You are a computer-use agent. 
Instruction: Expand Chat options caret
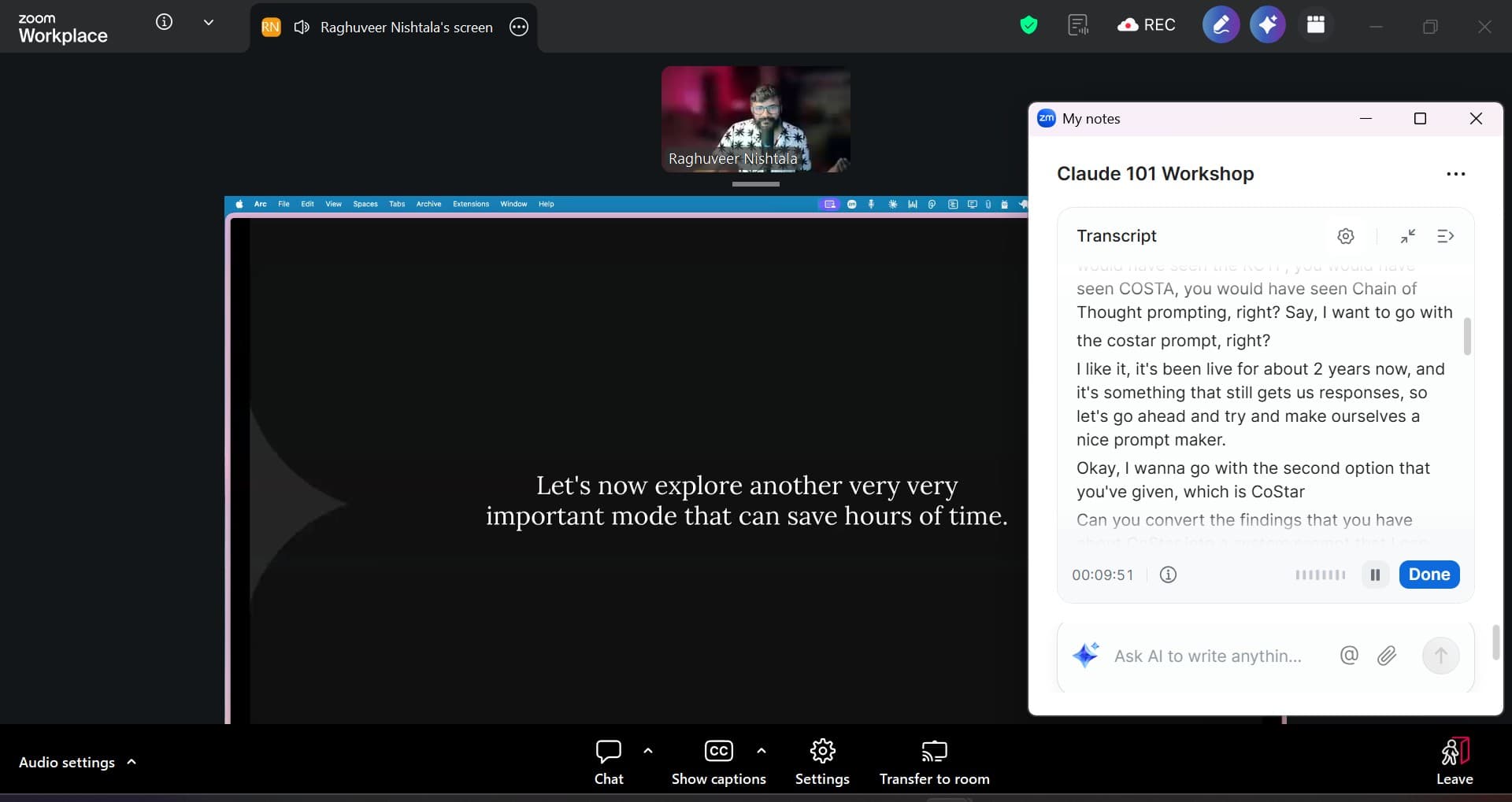[x=648, y=751]
